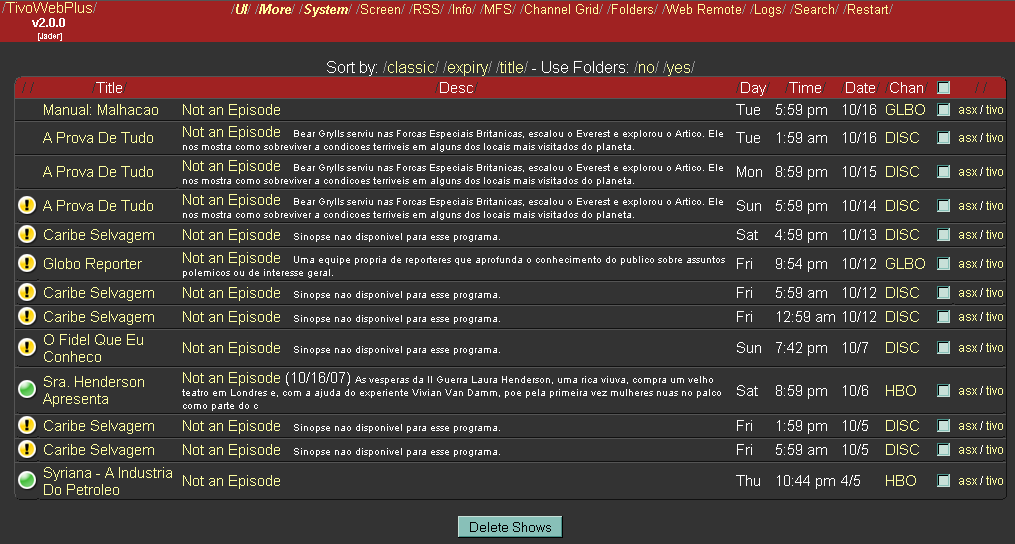Click yellow warning icon beside O Fidel Que Eu Conheco
This screenshot has width=1015, height=544.
27,348
